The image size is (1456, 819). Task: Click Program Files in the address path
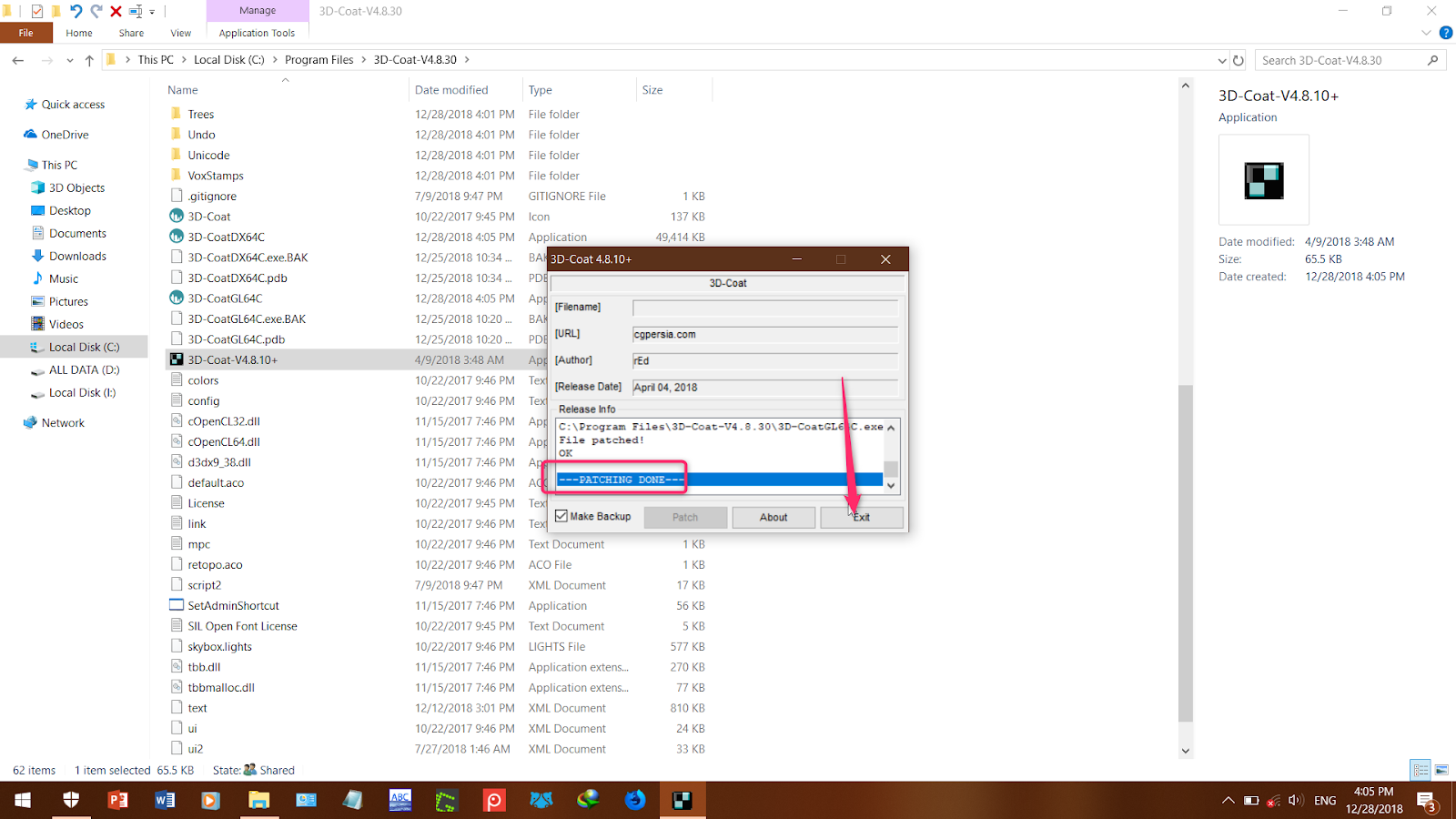click(x=318, y=60)
